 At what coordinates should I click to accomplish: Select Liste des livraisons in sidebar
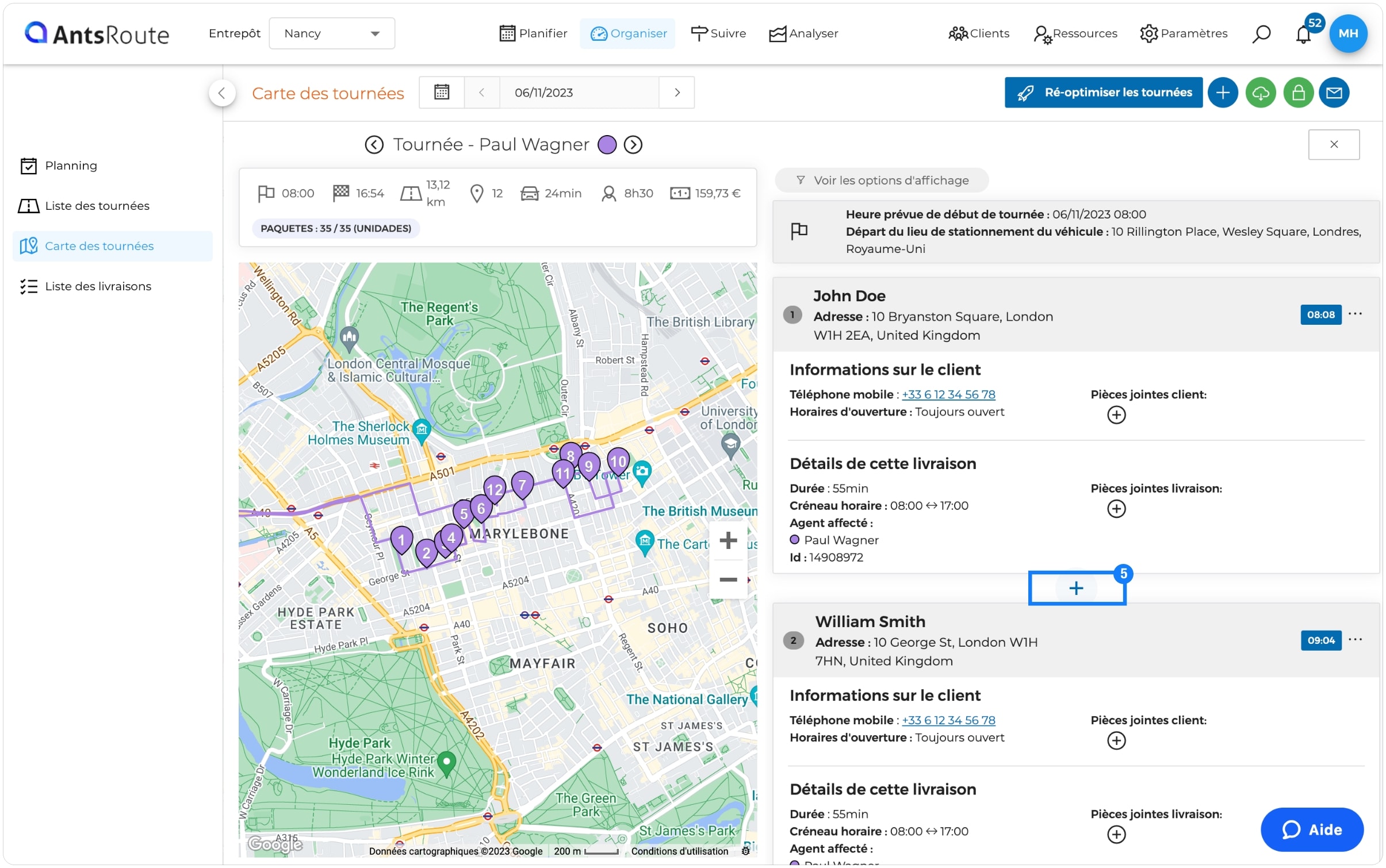112,286
